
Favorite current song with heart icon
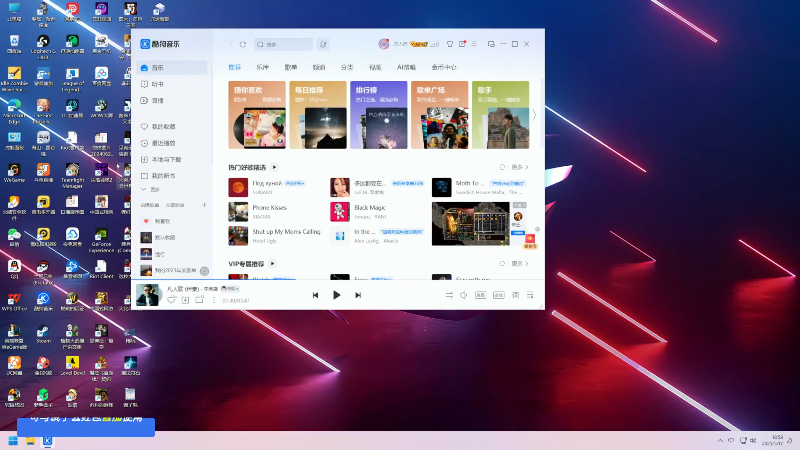tap(171, 300)
